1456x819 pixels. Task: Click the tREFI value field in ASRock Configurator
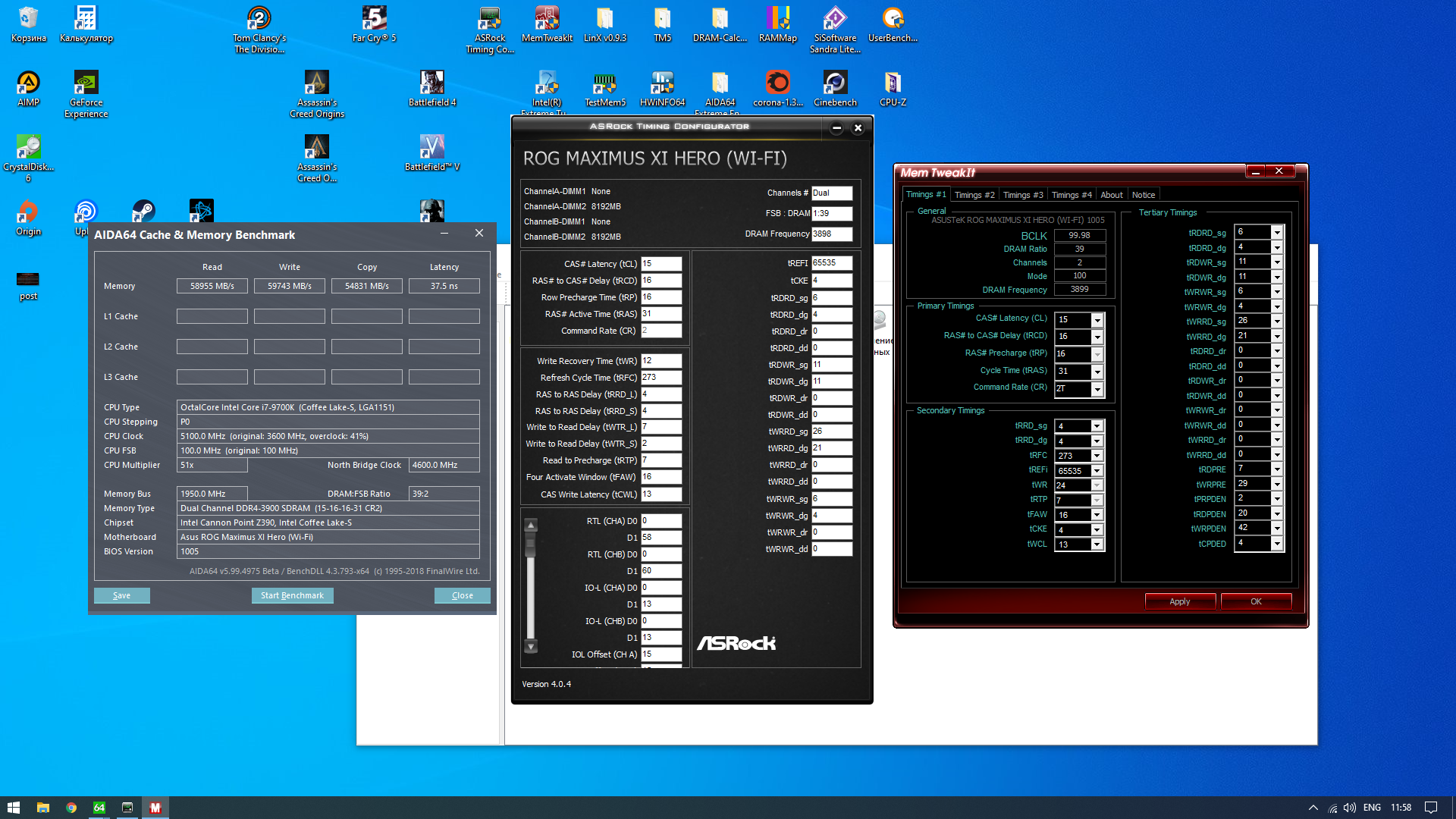831,263
